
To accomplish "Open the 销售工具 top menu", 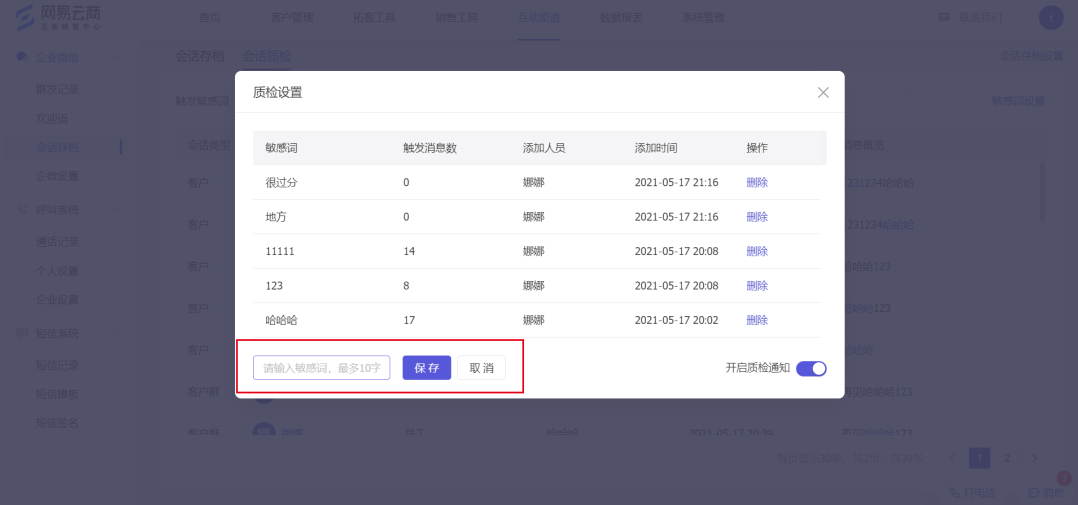I will tap(456, 18).
